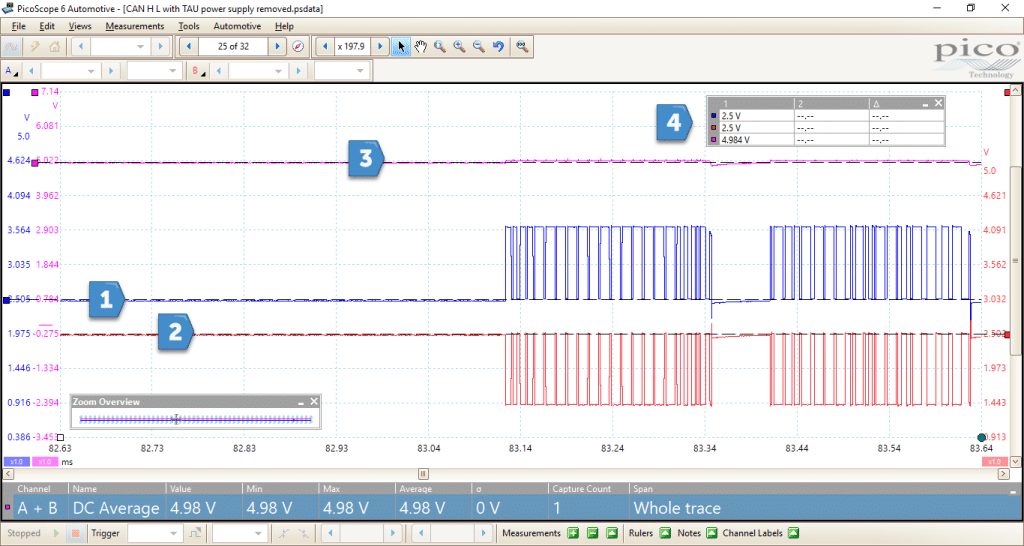The height and width of the screenshot is (546, 1024).
Task: Click the Zoom Overview waveform thumbnail
Action: 195,419
